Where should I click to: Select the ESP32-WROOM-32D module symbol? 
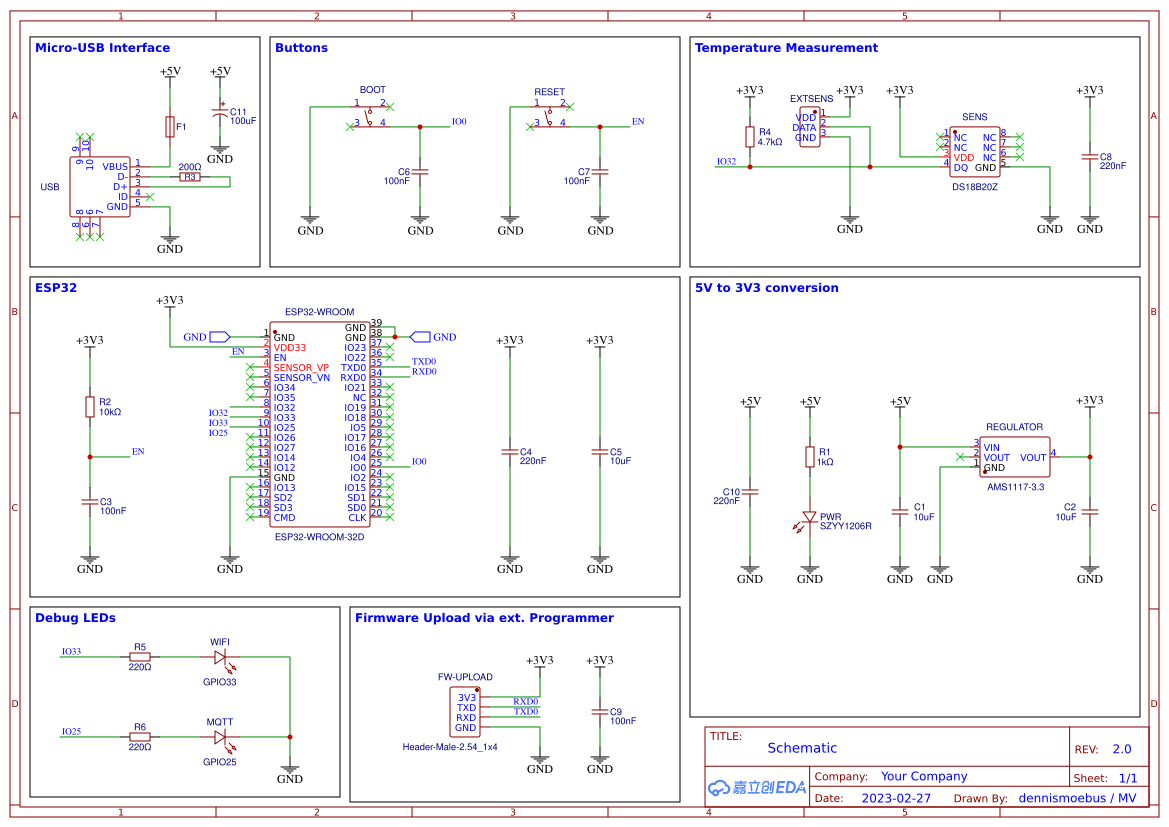pos(320,420)
